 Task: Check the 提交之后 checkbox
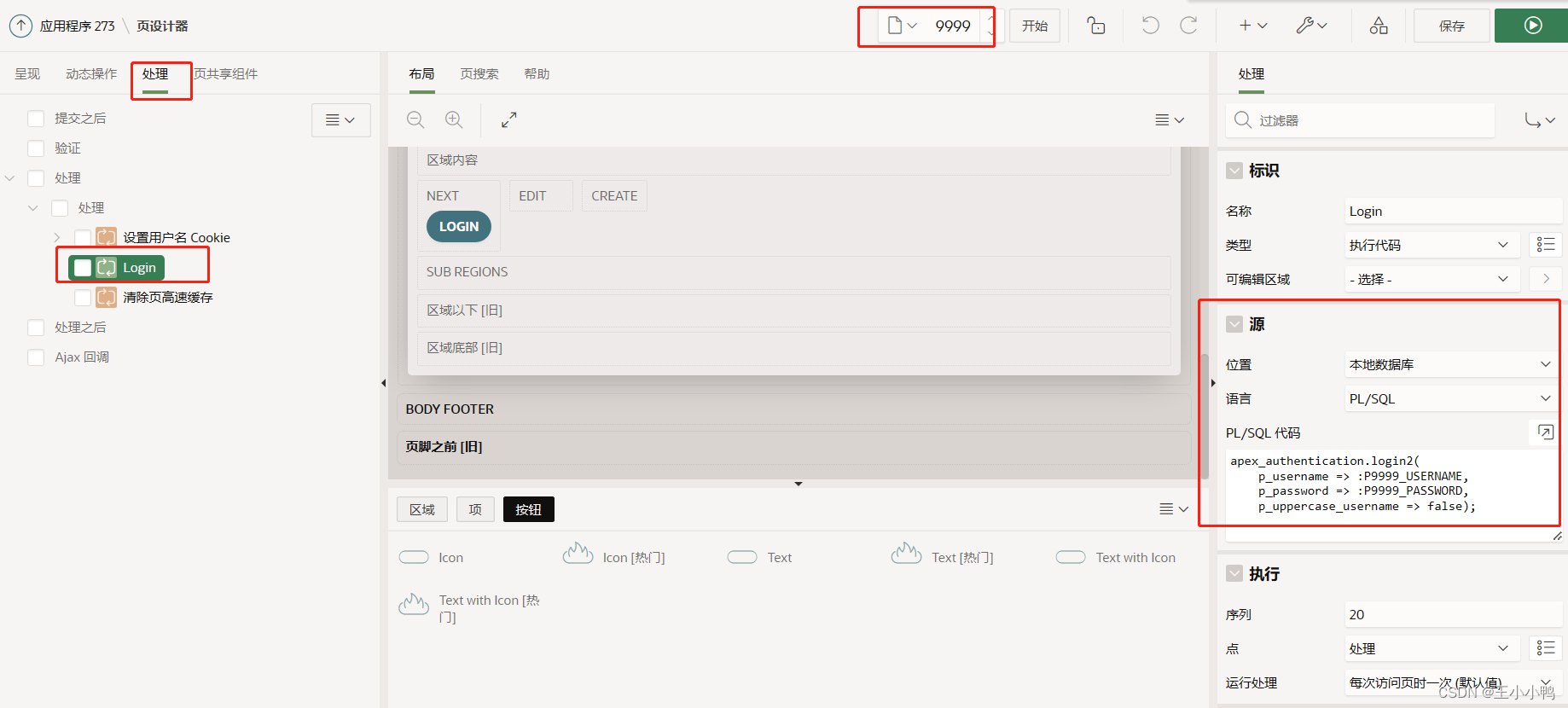point(36,119)
